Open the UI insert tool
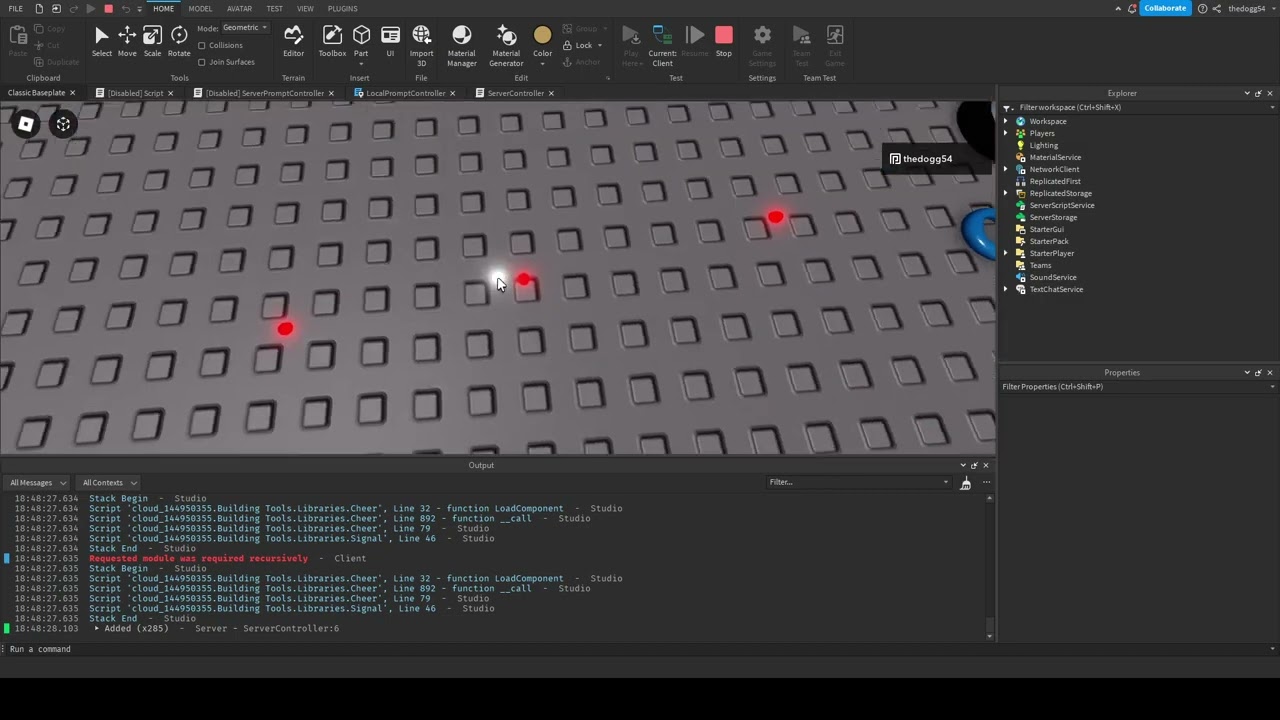 tap(390, 41)
